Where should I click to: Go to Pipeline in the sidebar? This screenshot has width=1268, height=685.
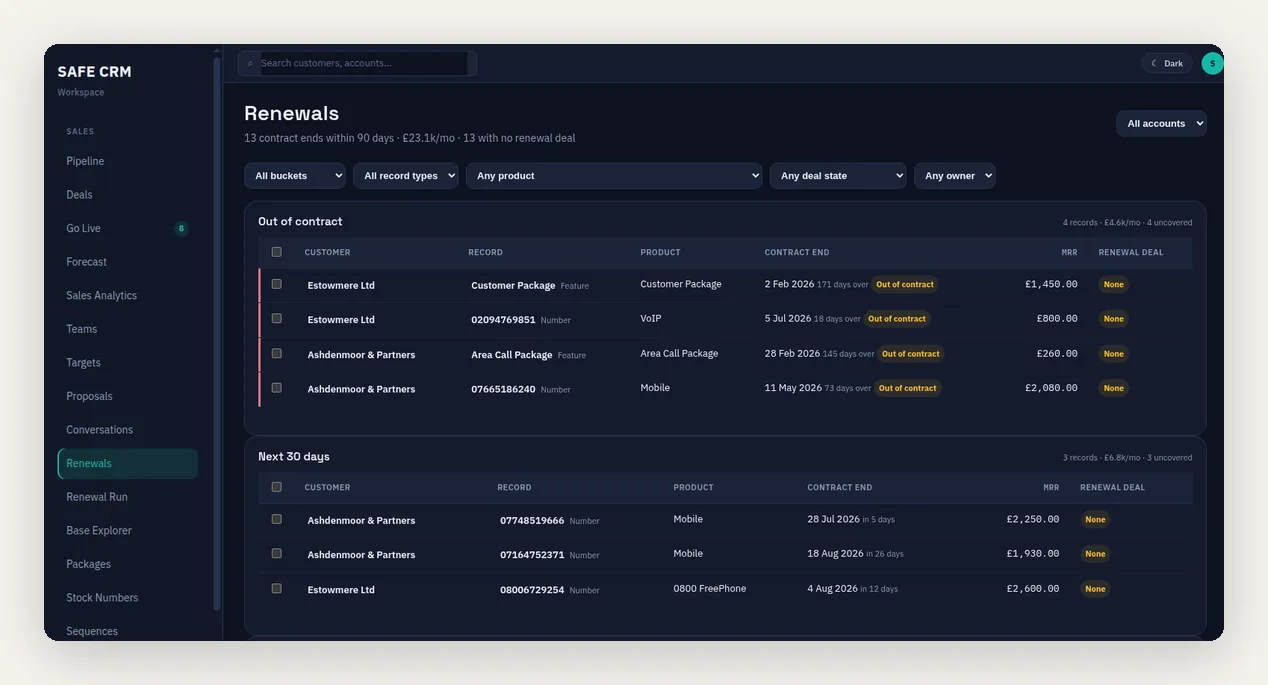(x=128, y=161)
